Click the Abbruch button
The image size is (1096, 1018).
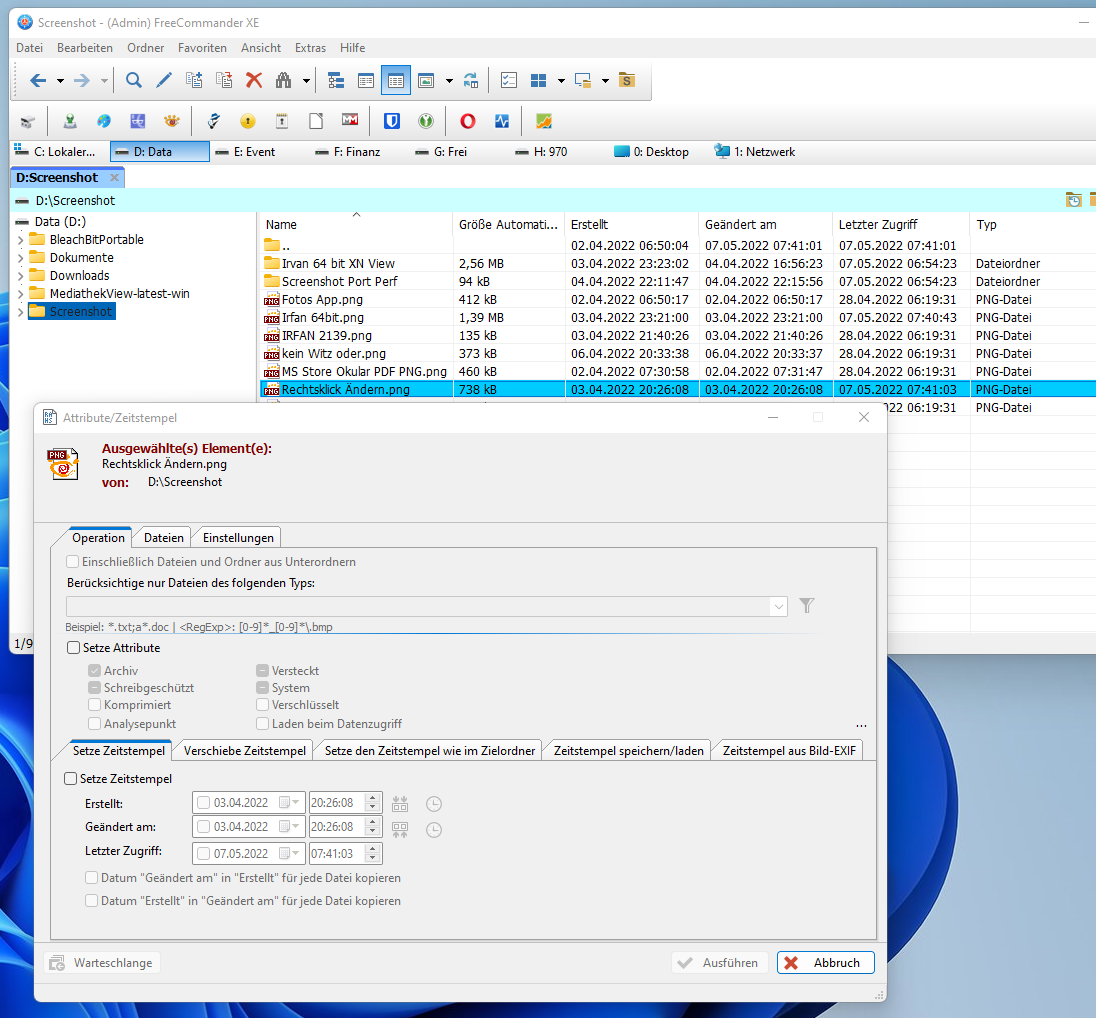[825, 963]
